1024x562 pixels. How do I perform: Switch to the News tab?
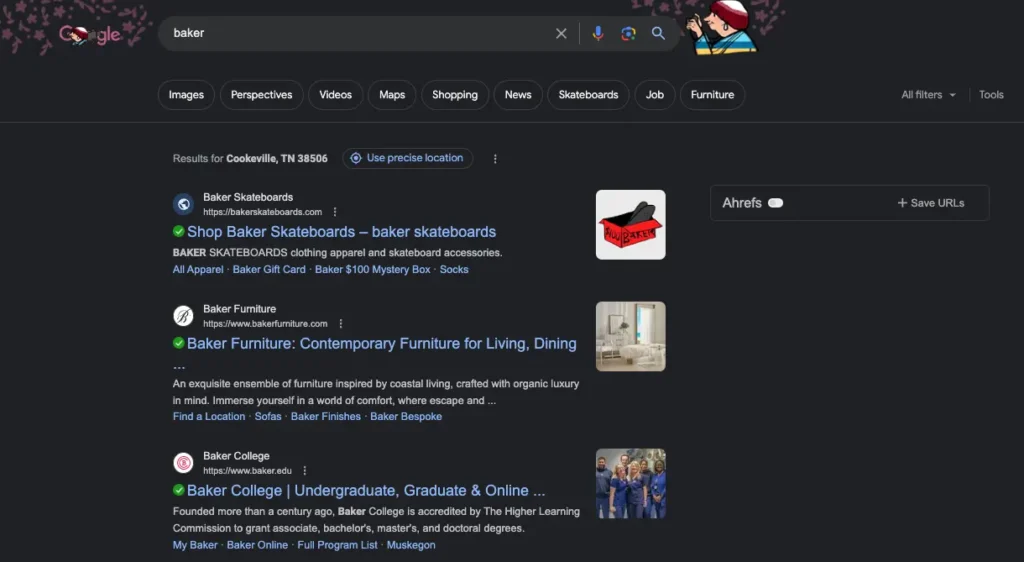coord(518,95)
